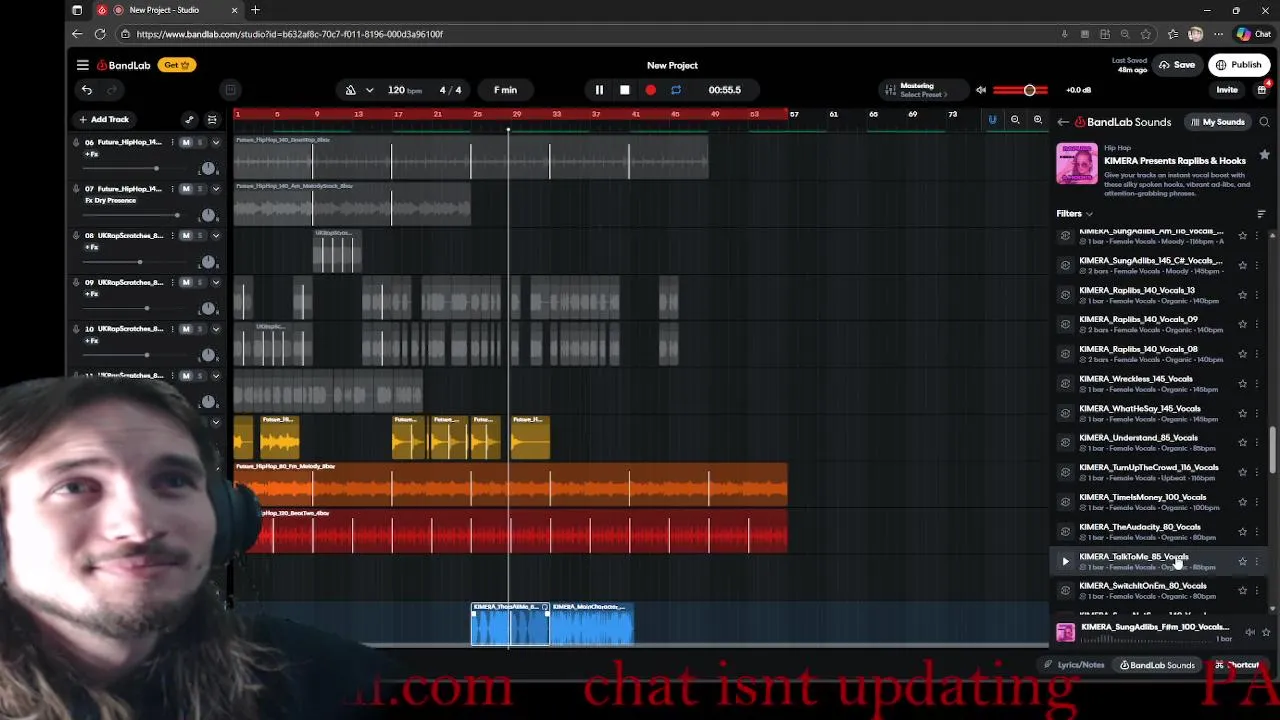Preview KIMERA_Raplibs_140_Vocals_13 loop icon
The height and width of the screenshot is (720, 1280).
(1065, 295)
